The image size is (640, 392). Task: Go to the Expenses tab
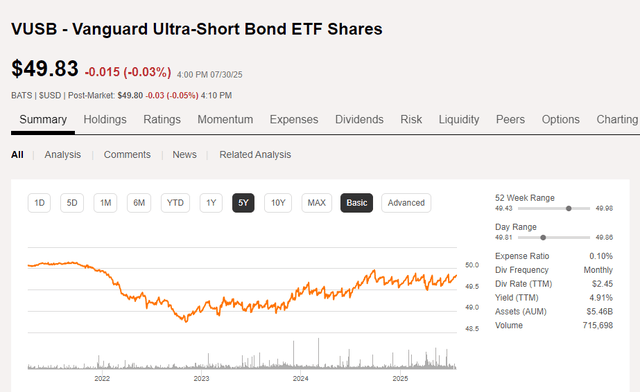294,119
